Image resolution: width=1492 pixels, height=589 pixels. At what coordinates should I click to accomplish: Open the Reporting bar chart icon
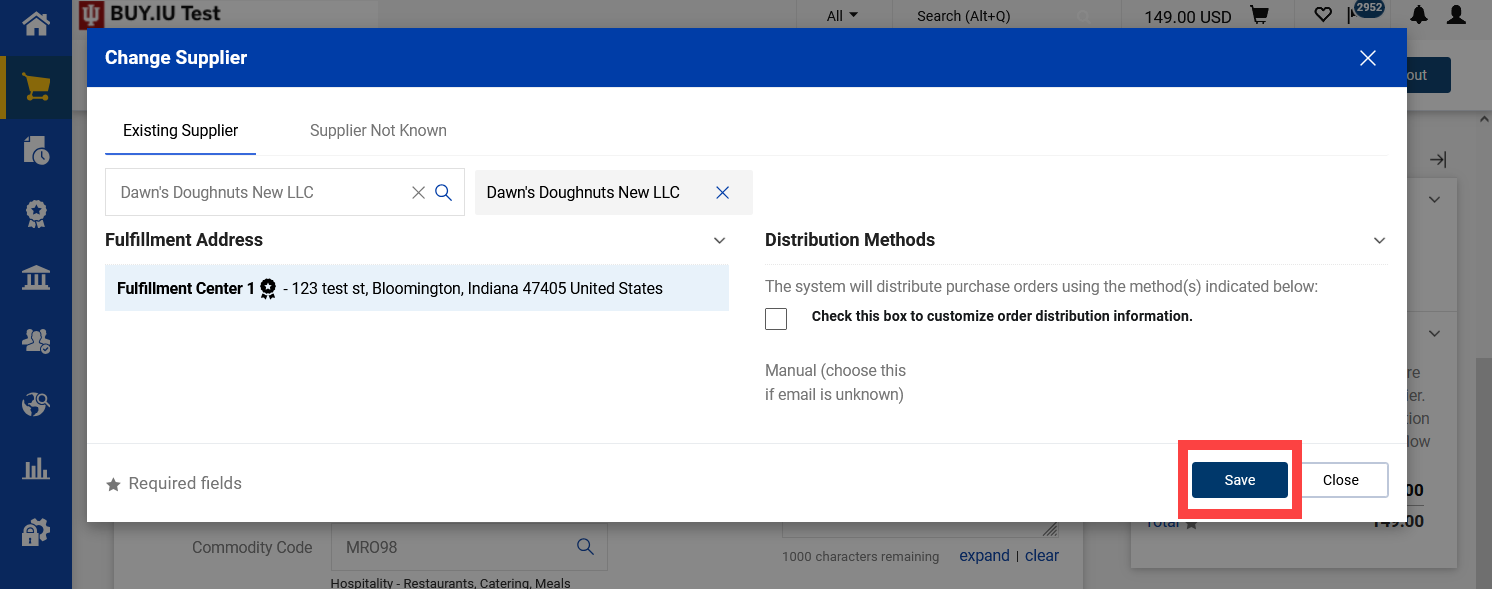36,468
